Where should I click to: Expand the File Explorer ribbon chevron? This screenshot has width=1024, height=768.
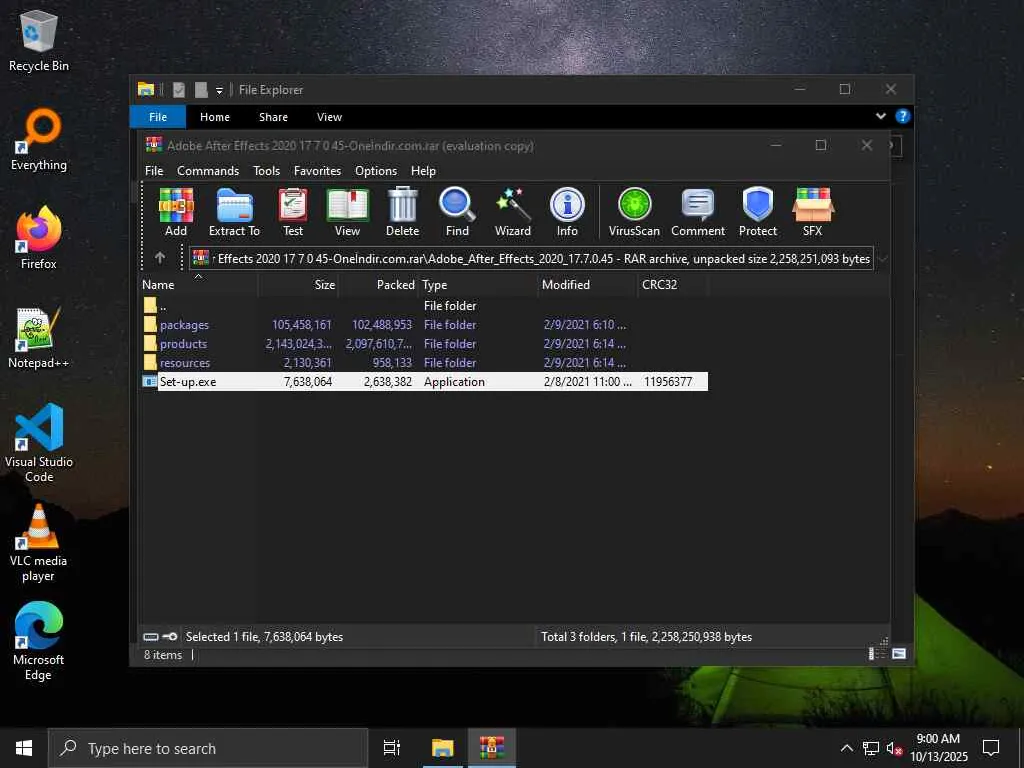point(881,116)
